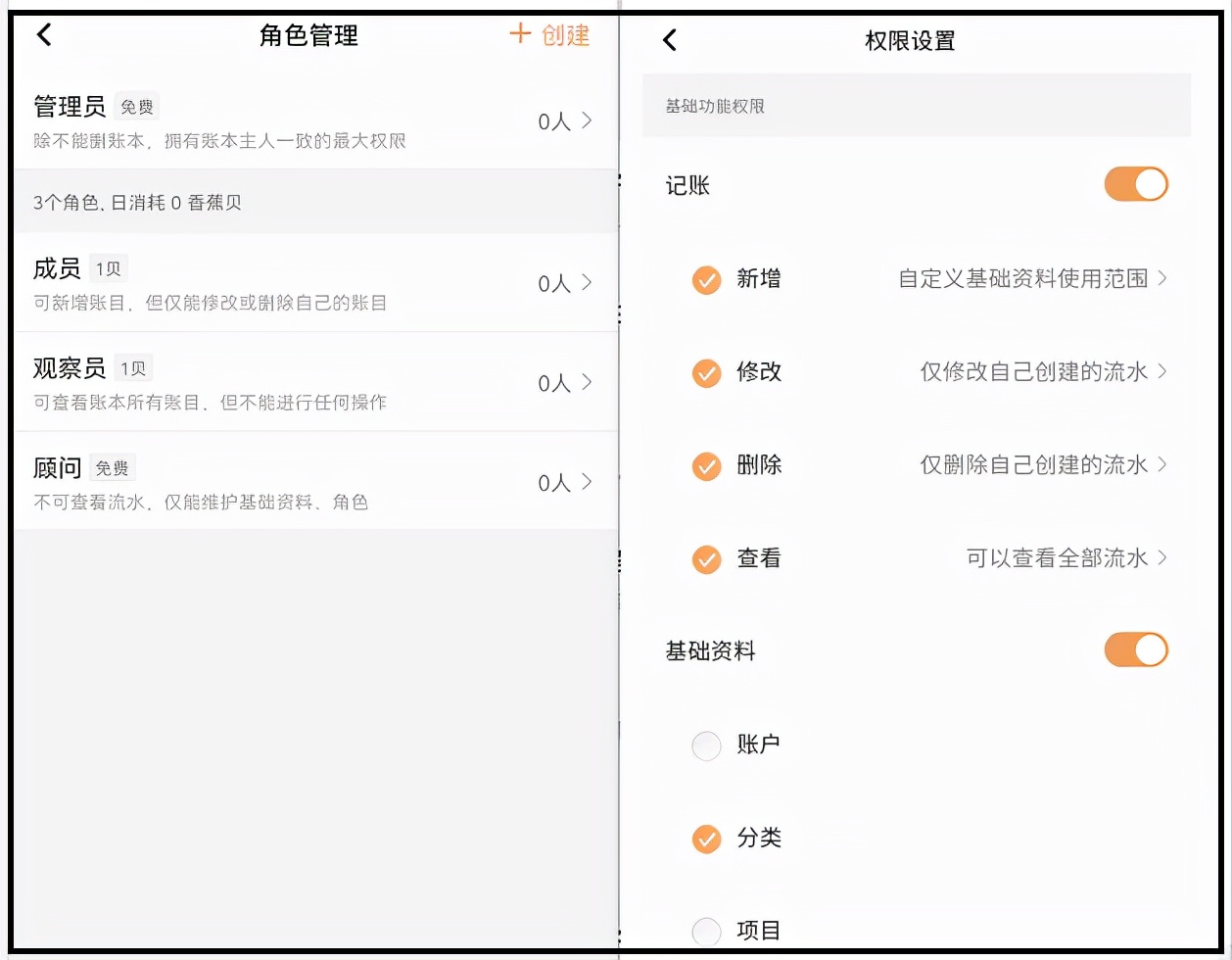Tap the checkmark icon beside 查看
This screenshot has height=960, width=1232.
coord(706,558)
